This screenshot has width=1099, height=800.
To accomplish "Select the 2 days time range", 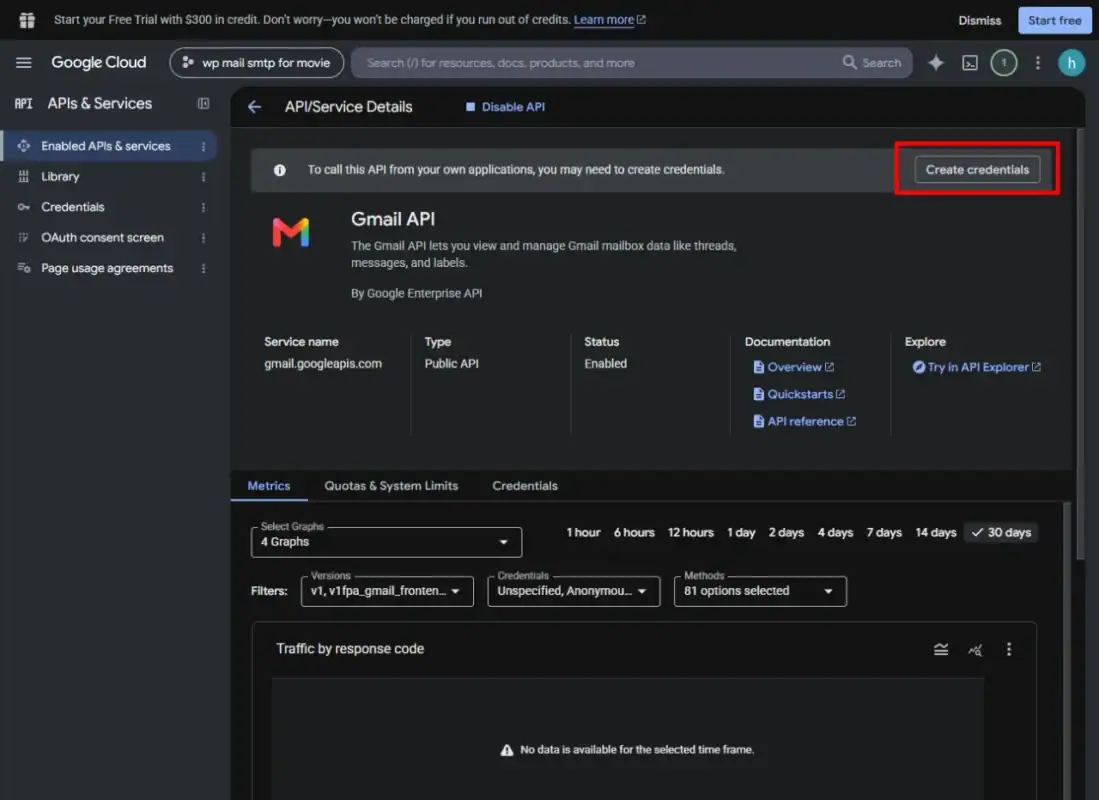I will pos(786,533).
